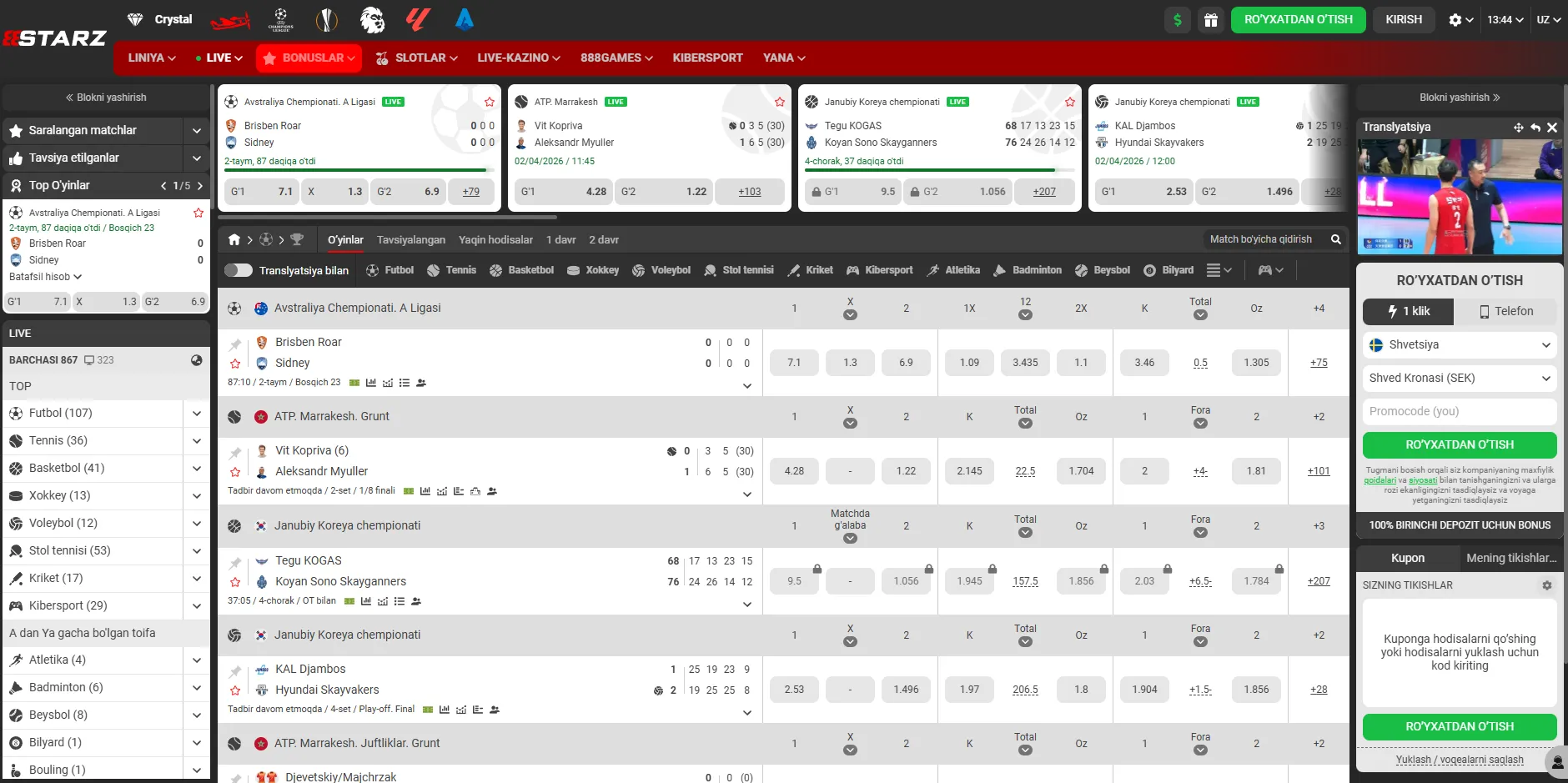Image resolution: width=1568 pixels, height=783 pixels.
Task: Select the 1 klik registration option
Action: pyautogui.click(x=1408, y=311)
